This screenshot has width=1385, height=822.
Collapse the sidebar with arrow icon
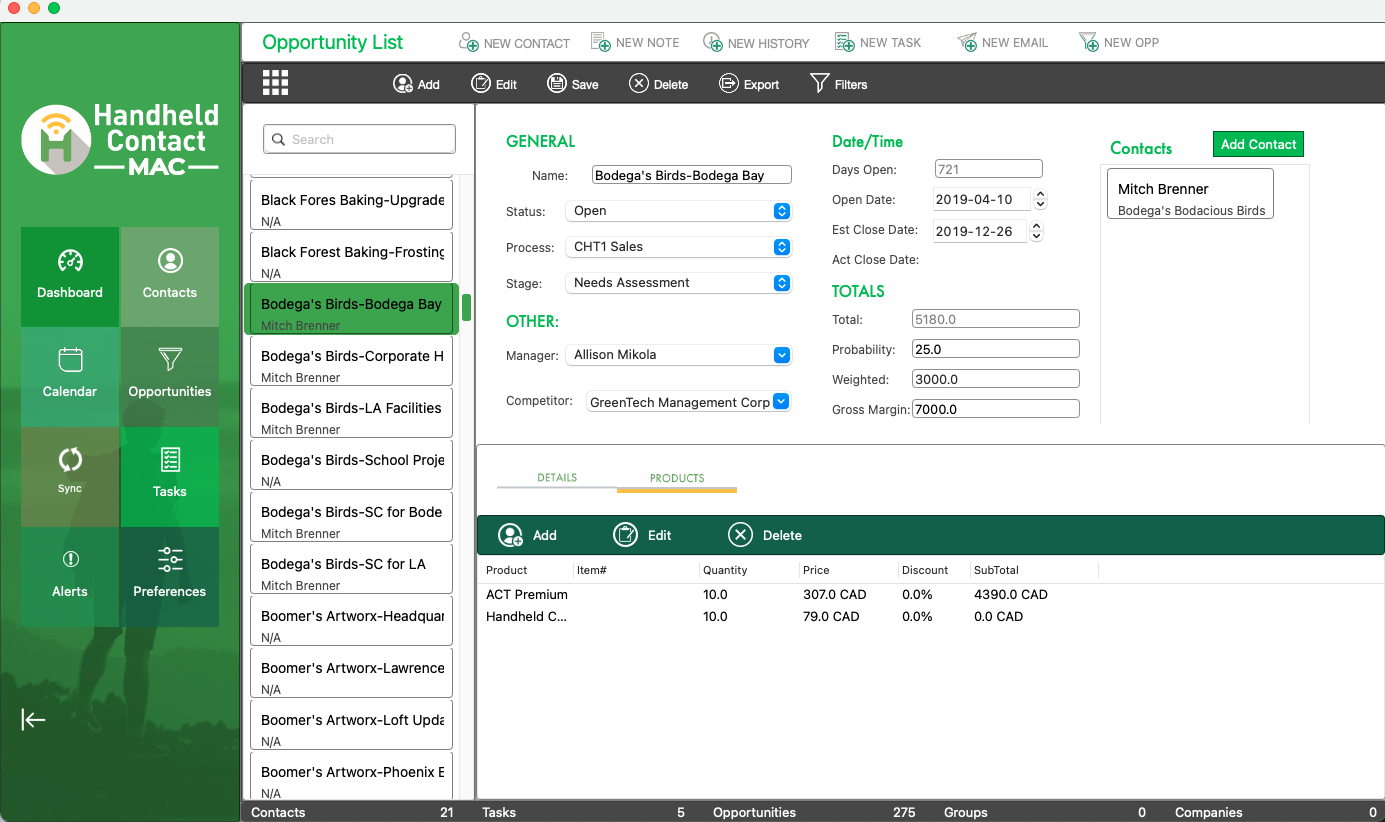tap(34, 720)
